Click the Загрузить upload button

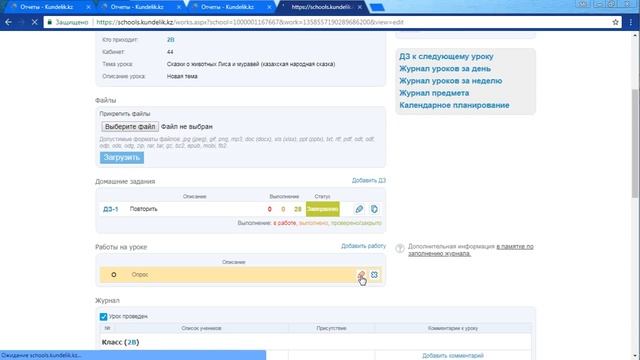coord(122,157)
